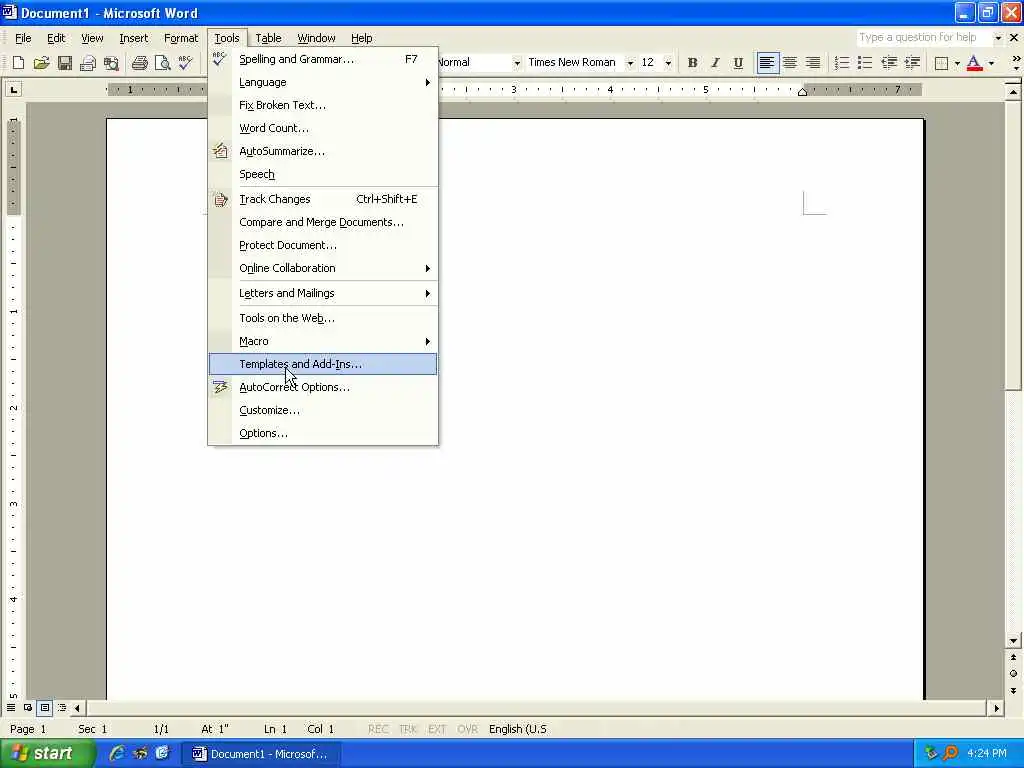Apply outside border to selection
The width and height of the screenshot is (1024, 768).
coord(942,63)
